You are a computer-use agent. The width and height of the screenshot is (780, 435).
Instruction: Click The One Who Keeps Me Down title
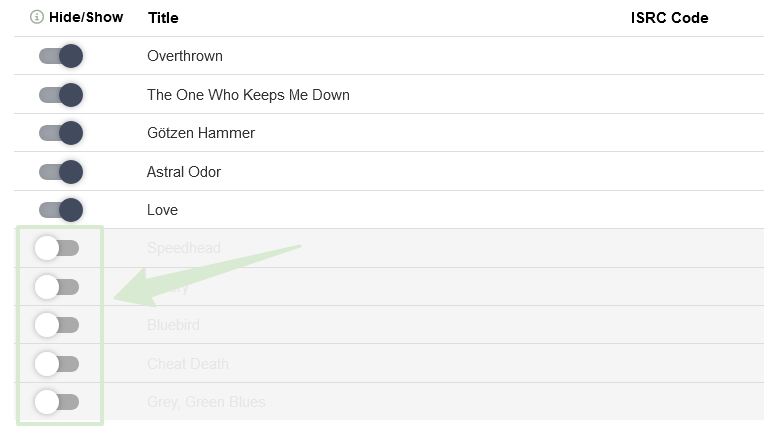248,95
